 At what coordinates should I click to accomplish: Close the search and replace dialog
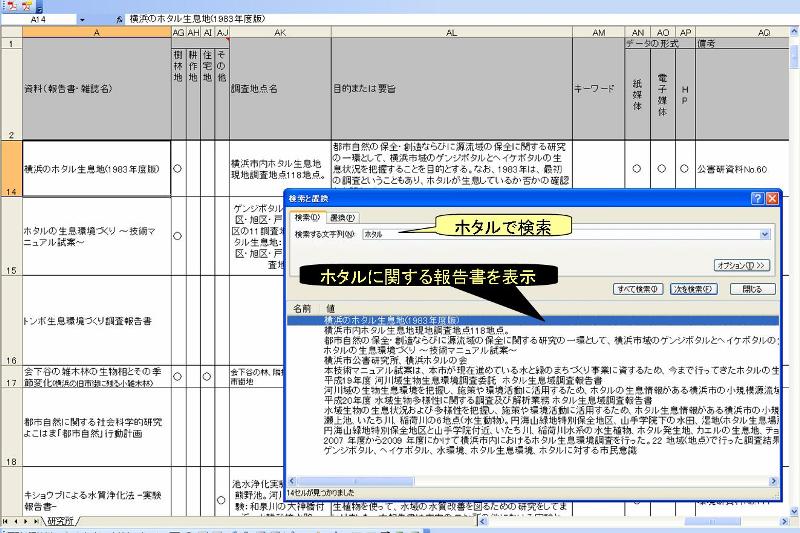point(771,199)
